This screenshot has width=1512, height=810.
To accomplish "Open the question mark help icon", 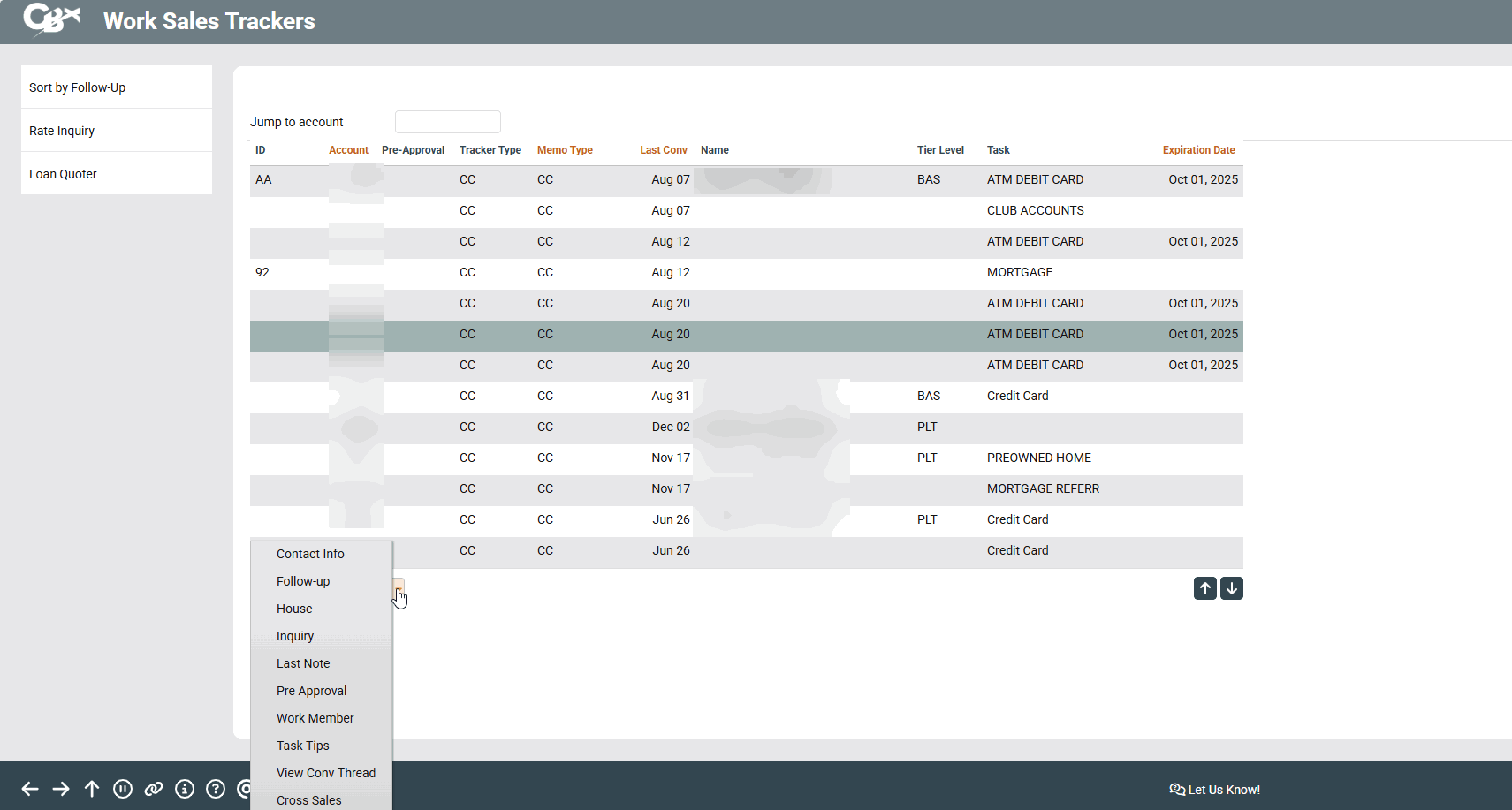I will click(216, 789).
